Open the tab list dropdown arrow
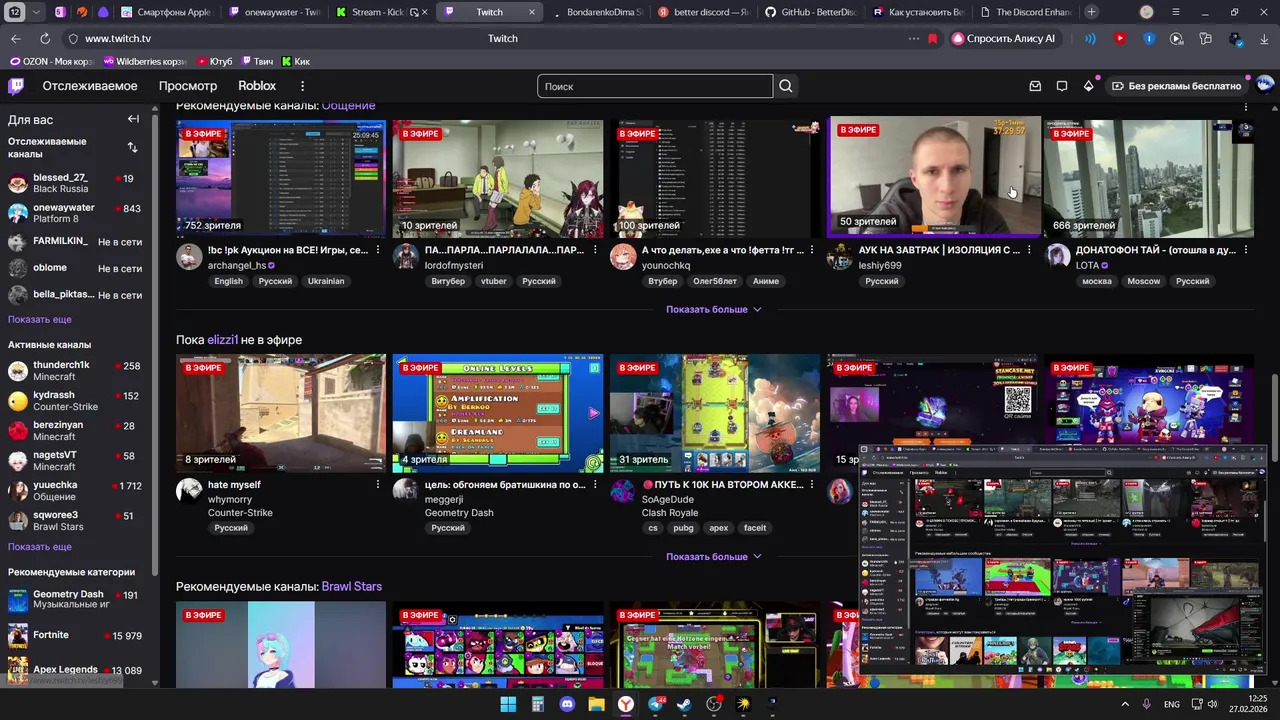1280x720 pixels. click(x=37, y=12)
